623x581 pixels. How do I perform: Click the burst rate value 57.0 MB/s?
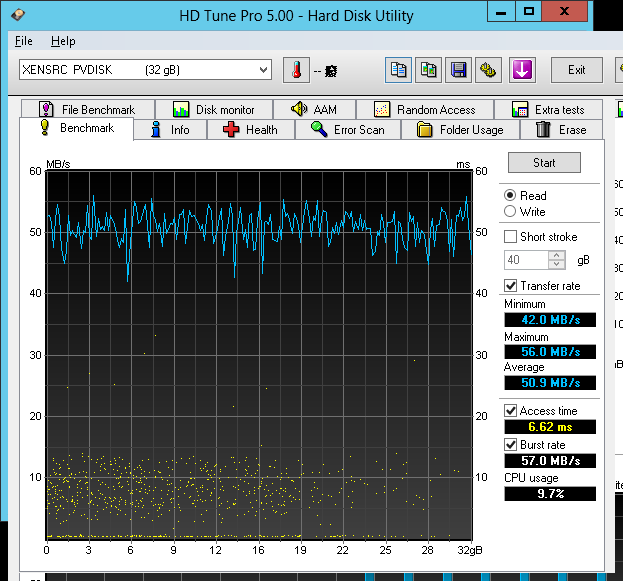tap(550, 461)
